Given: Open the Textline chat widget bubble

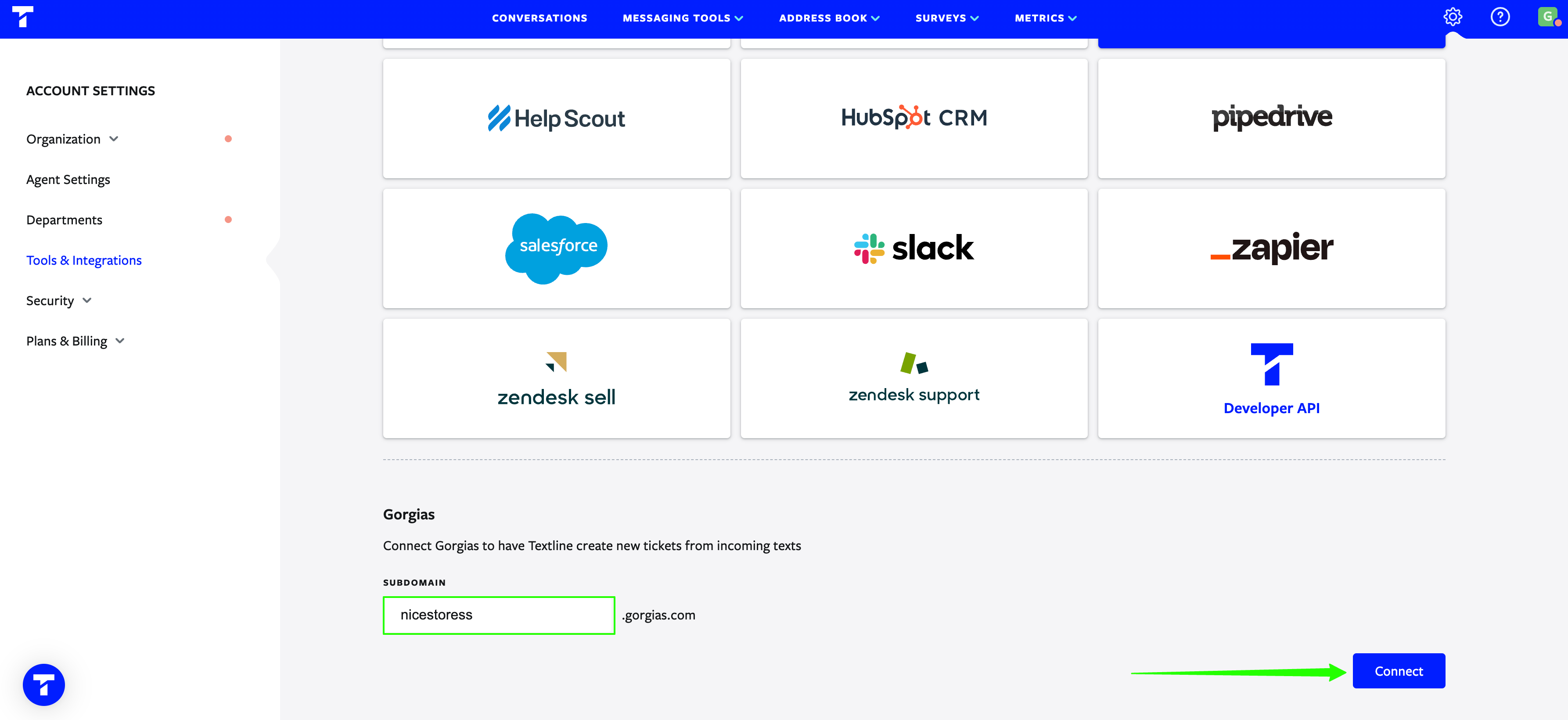Looking at the screenshot, I should [44, 684].
